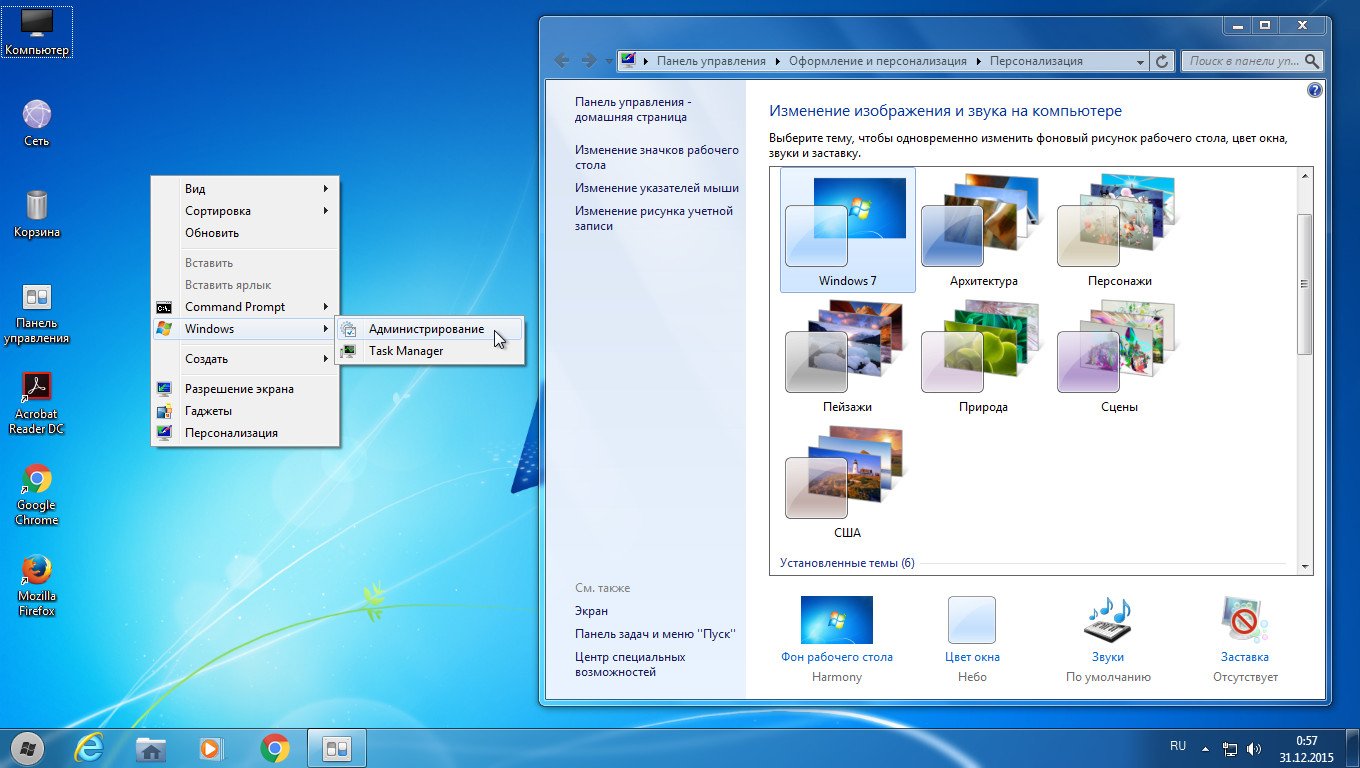Viewport: 1360px width, 768px height.
Task: Click the theme list scrollbar up arrow
Action: pos(1304,176)
